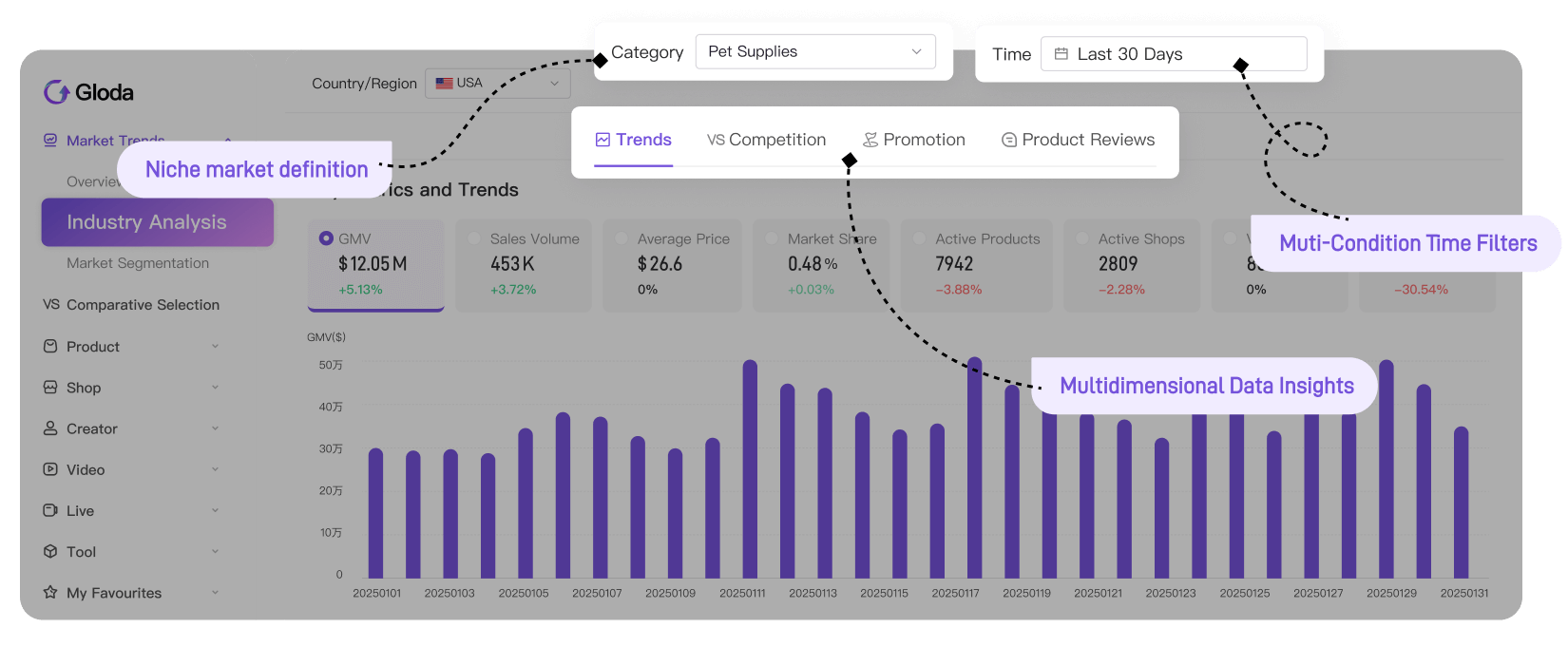
Task: Click the Last 30 Days time field
Action: tap(1173, 54)
